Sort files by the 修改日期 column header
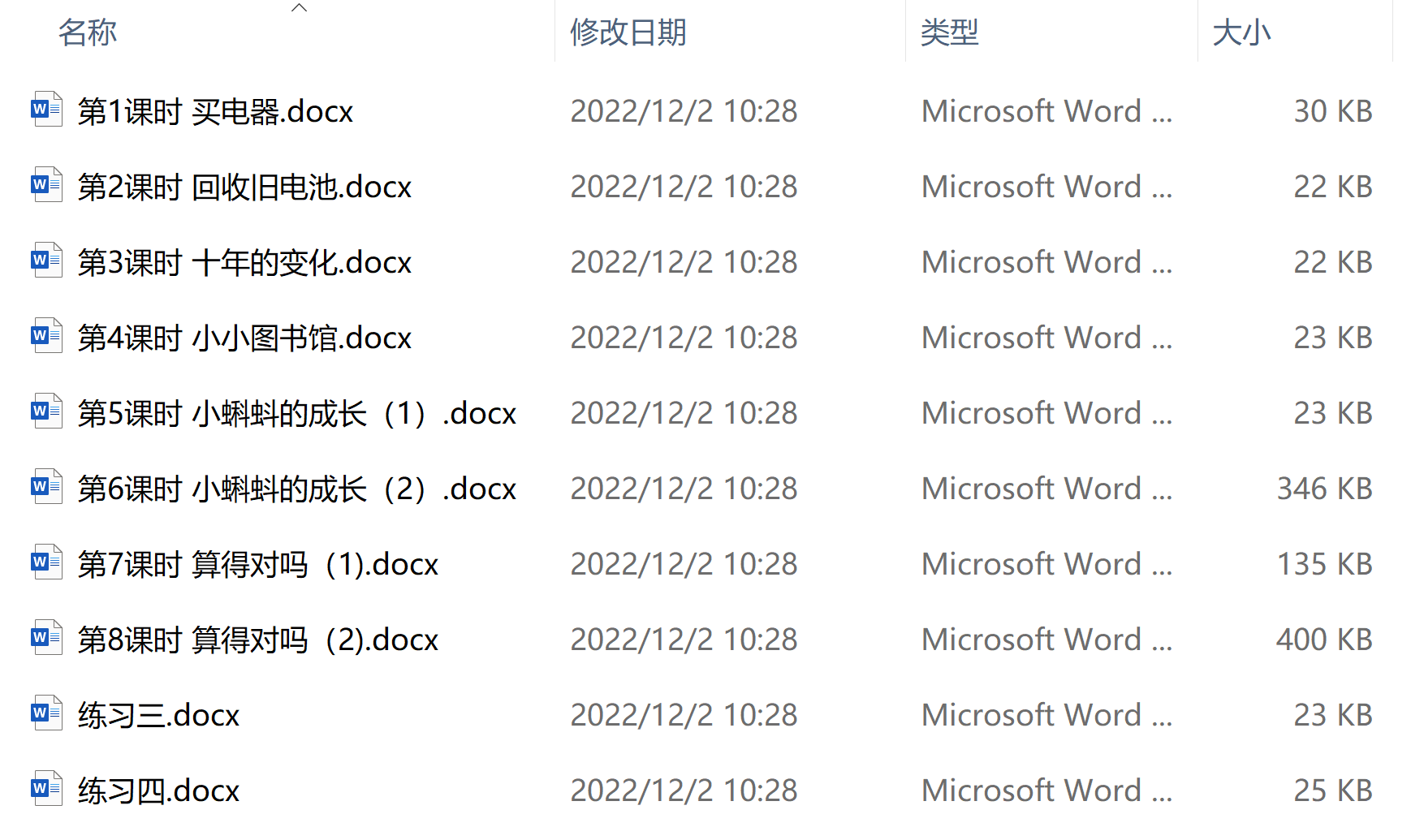Screen dimensions: 1424x840 pyautogui.click(x=628, y=32)
